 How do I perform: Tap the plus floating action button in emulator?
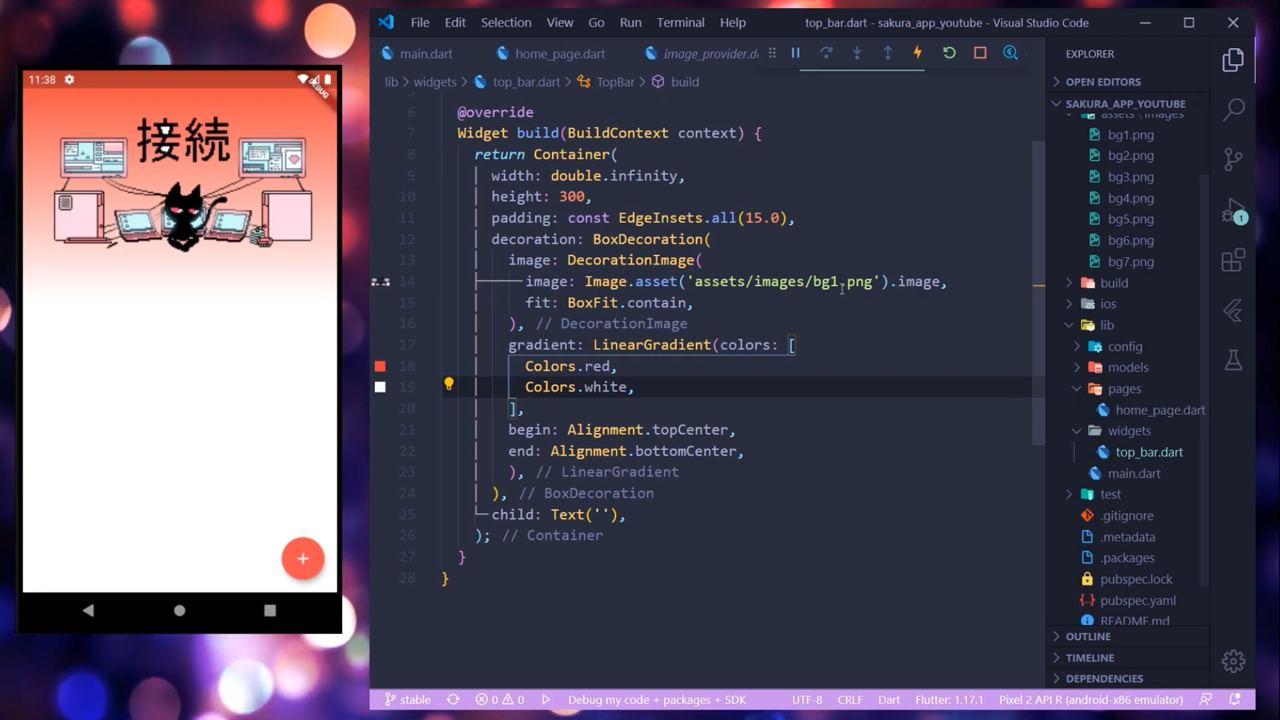(303, 558)
